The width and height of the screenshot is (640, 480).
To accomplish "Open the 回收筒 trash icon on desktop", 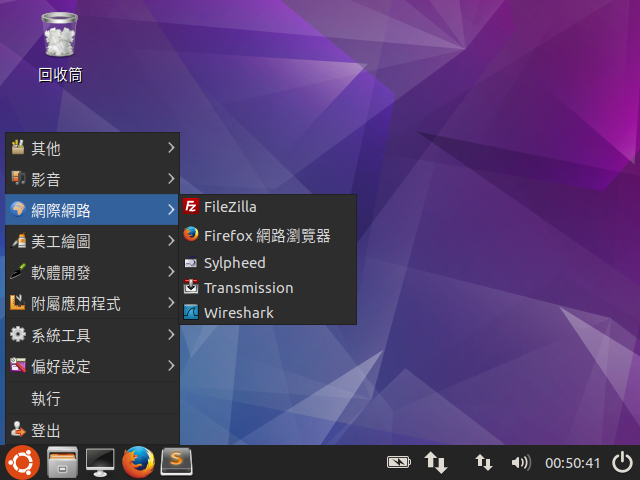I will tap(60, 47).
